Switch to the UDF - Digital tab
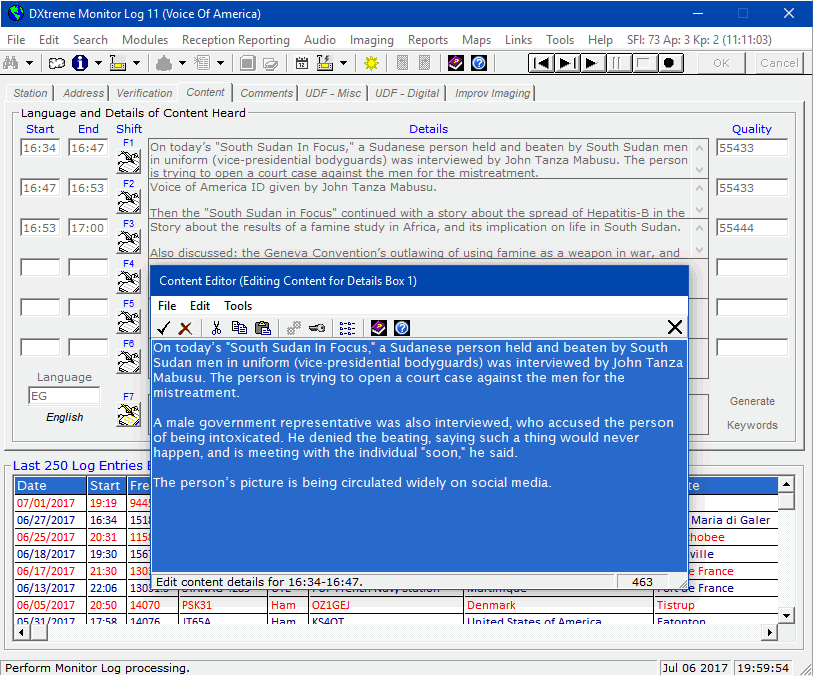Image resolution: width=813 pixels, height=676 pixels. click(x=406, y=93)
